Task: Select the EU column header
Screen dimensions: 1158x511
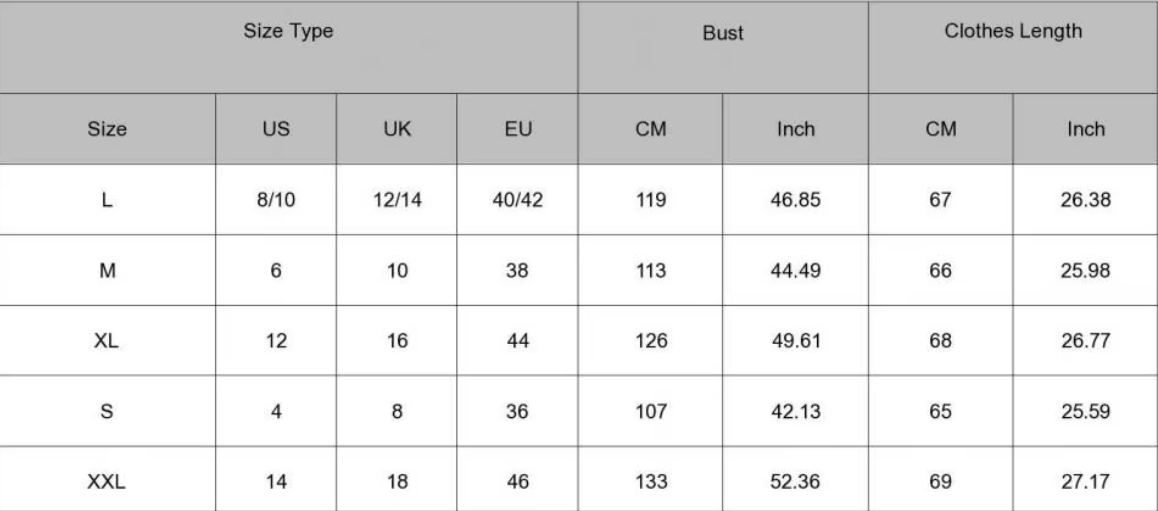Action: pos(517,129)
